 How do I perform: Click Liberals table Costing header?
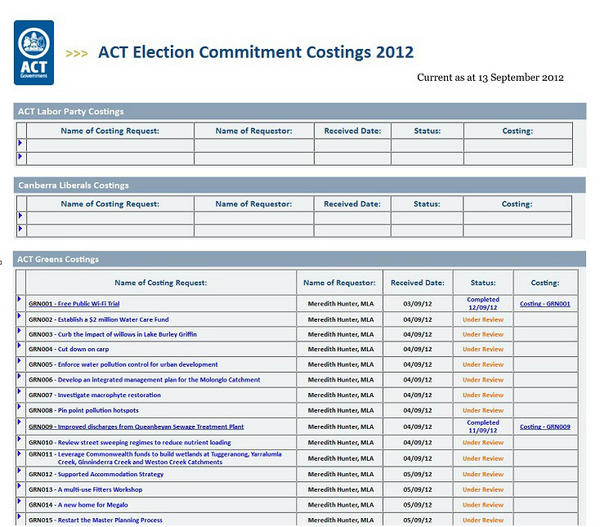pos(517,204)
